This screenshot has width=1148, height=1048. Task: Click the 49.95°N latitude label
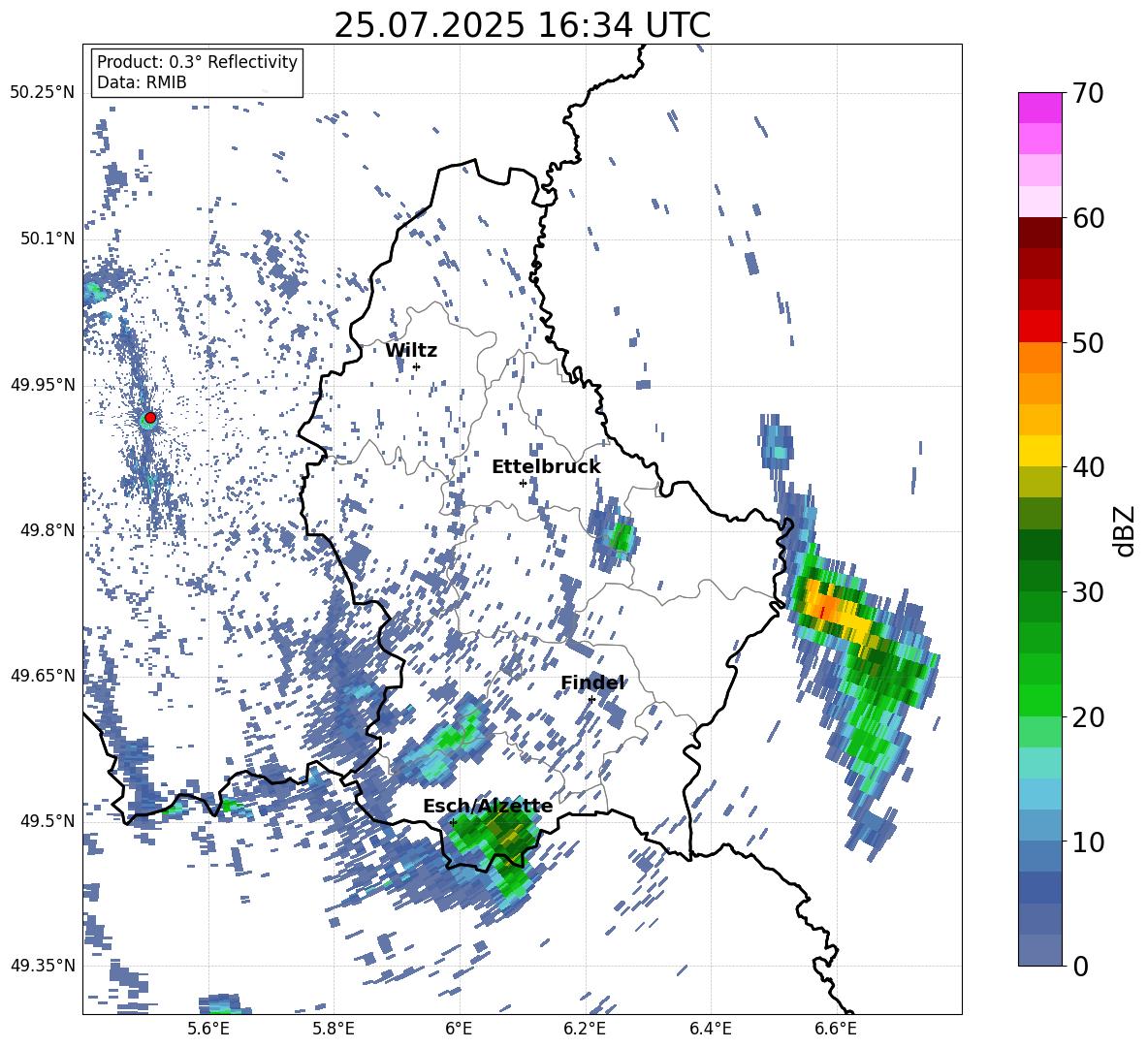(43, 384)
